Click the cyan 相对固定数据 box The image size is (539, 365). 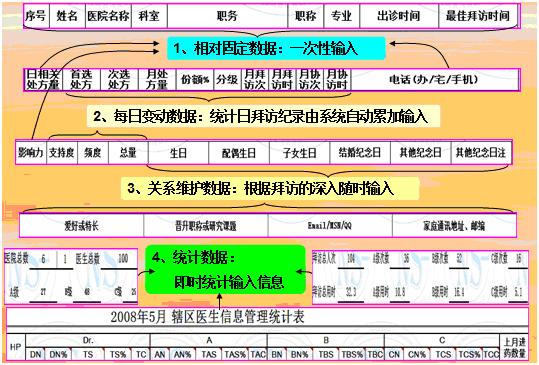click(x=276, y=48)
